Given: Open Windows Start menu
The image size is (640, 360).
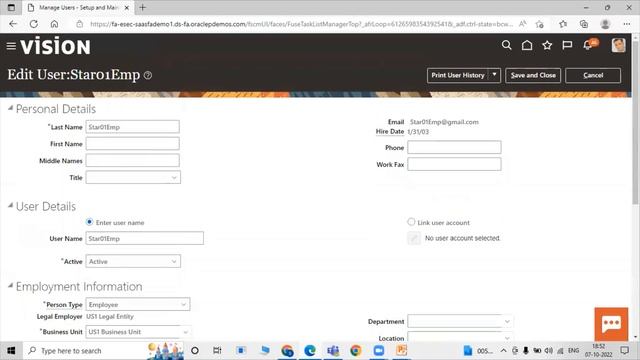Looking at the screenshot, I should tap(11, 351).
